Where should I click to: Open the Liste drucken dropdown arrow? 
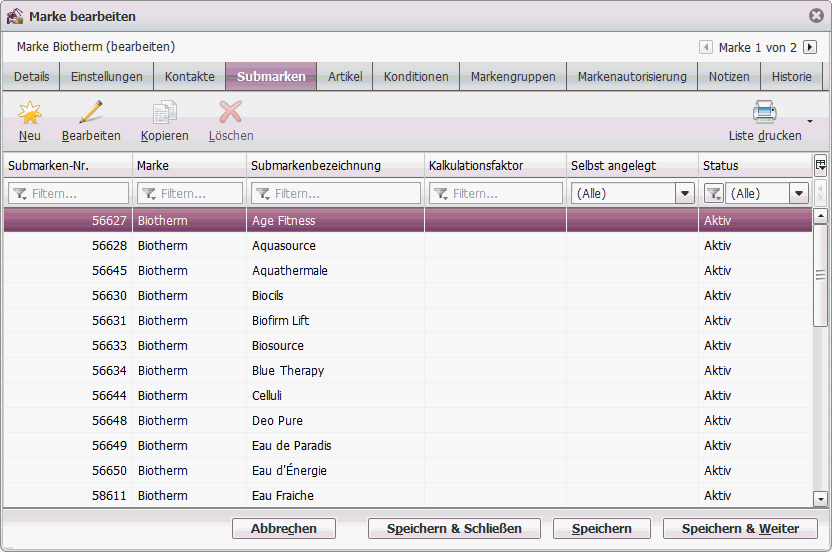point(810,122)
